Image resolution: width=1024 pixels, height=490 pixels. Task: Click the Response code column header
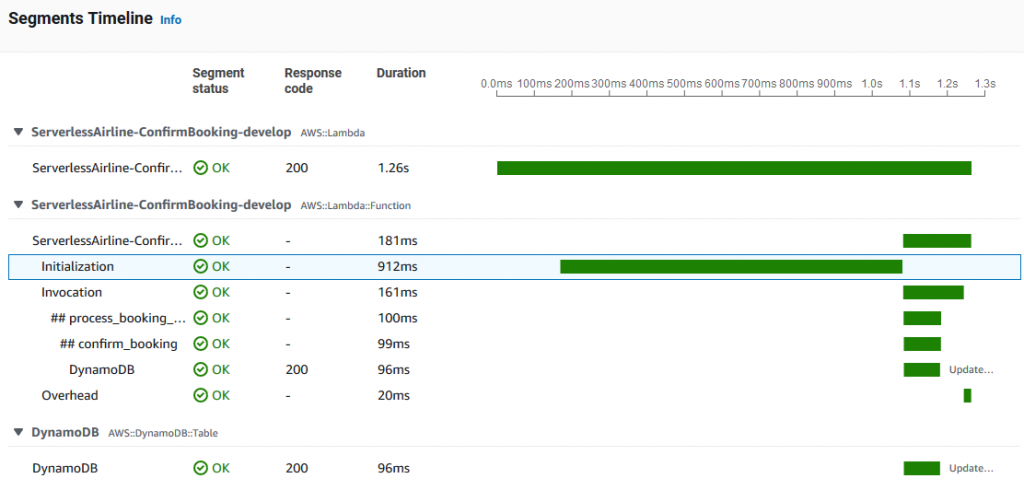pyautogui.click(x=313, y=80)
